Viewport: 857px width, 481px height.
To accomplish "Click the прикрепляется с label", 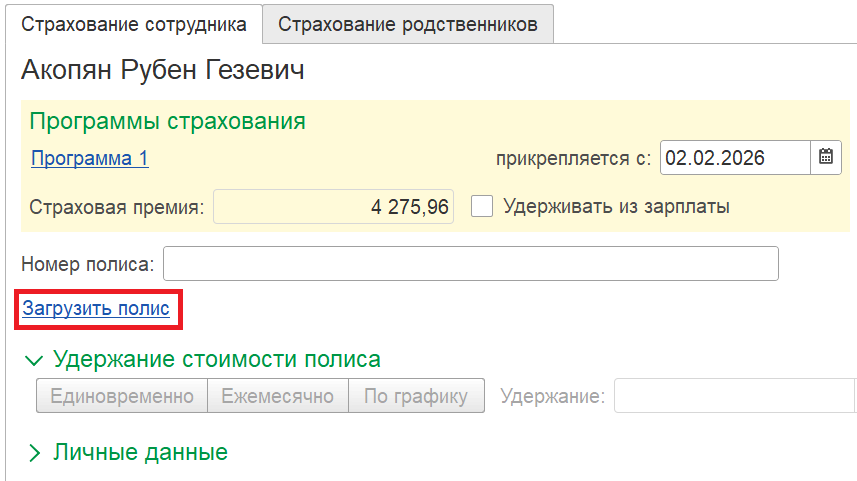I will [574, 158].
